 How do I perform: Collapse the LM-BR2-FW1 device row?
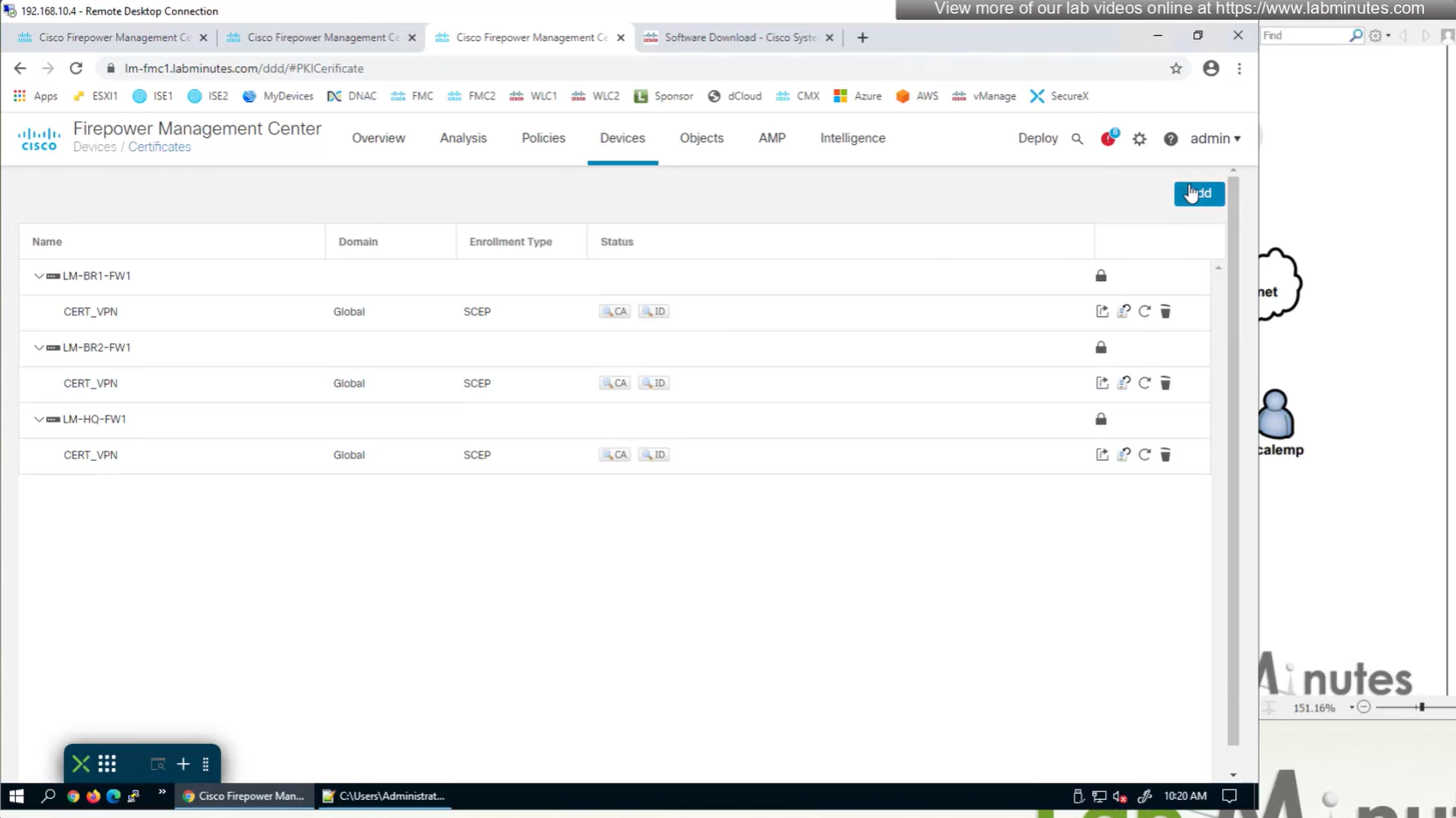click(x=38, y=347)
